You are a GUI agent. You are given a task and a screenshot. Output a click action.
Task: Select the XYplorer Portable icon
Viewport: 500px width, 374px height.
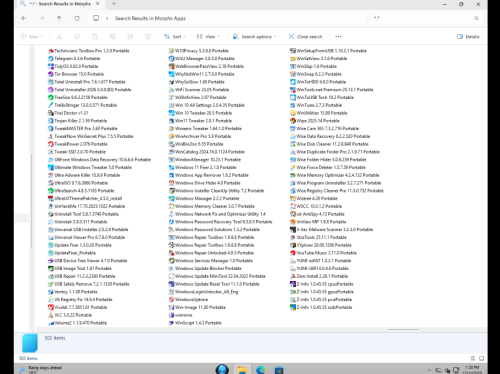[293, 245]
